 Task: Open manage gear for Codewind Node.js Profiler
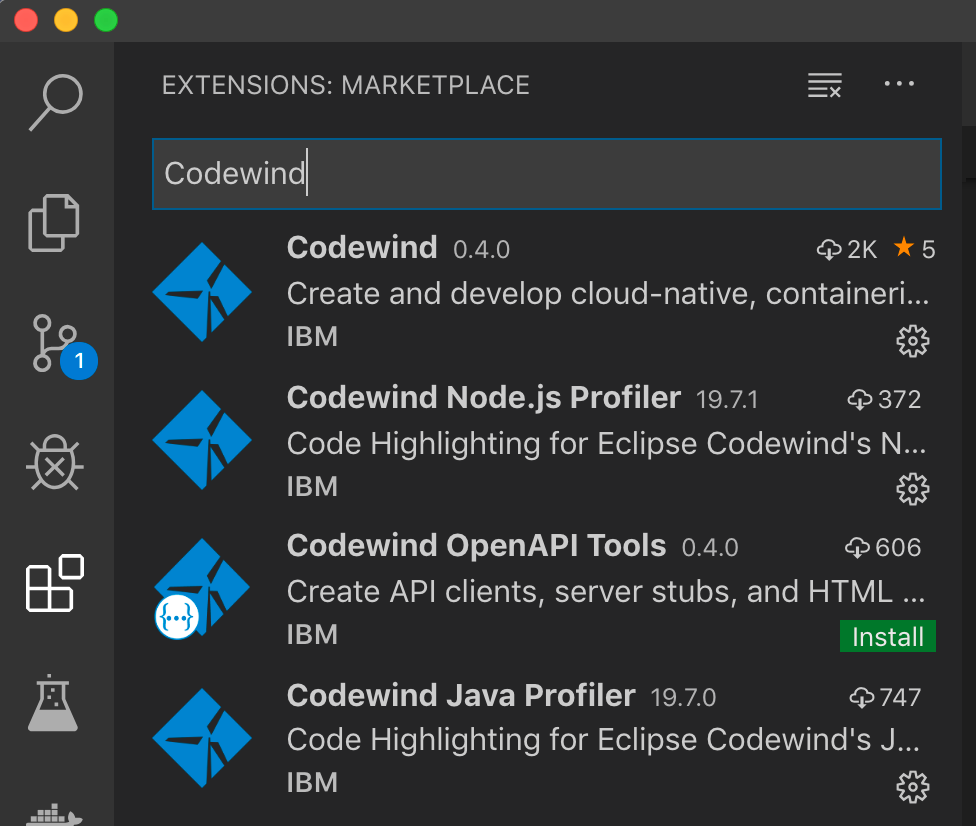[913, 489]
